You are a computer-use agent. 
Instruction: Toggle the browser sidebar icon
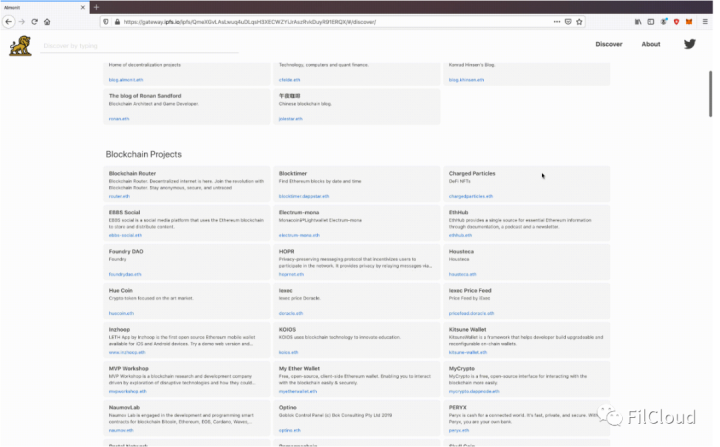click(x=651, y=22)
